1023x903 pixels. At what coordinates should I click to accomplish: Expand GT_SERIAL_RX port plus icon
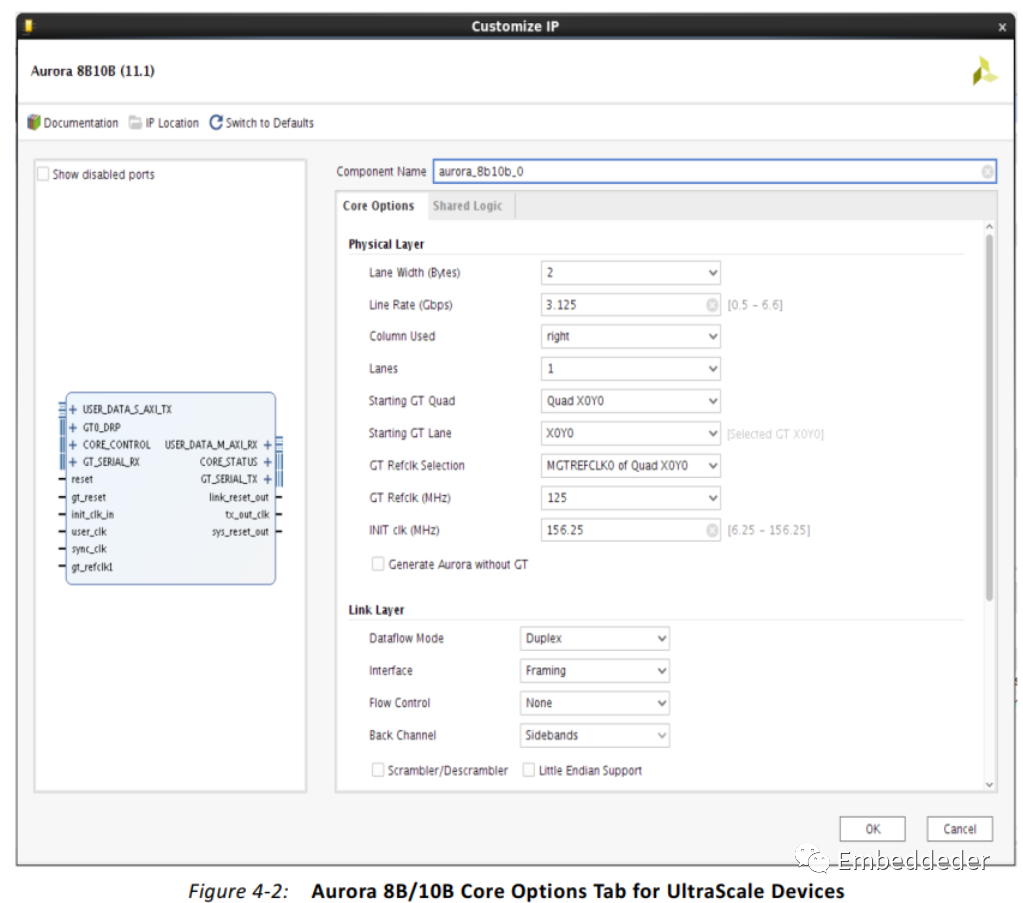pos(73,462)
